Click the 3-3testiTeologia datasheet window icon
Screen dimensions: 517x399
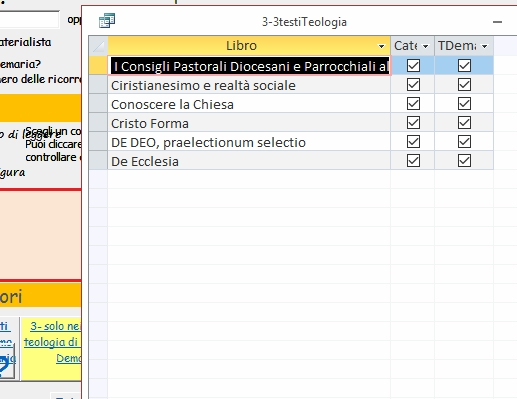tap(107, 21)
